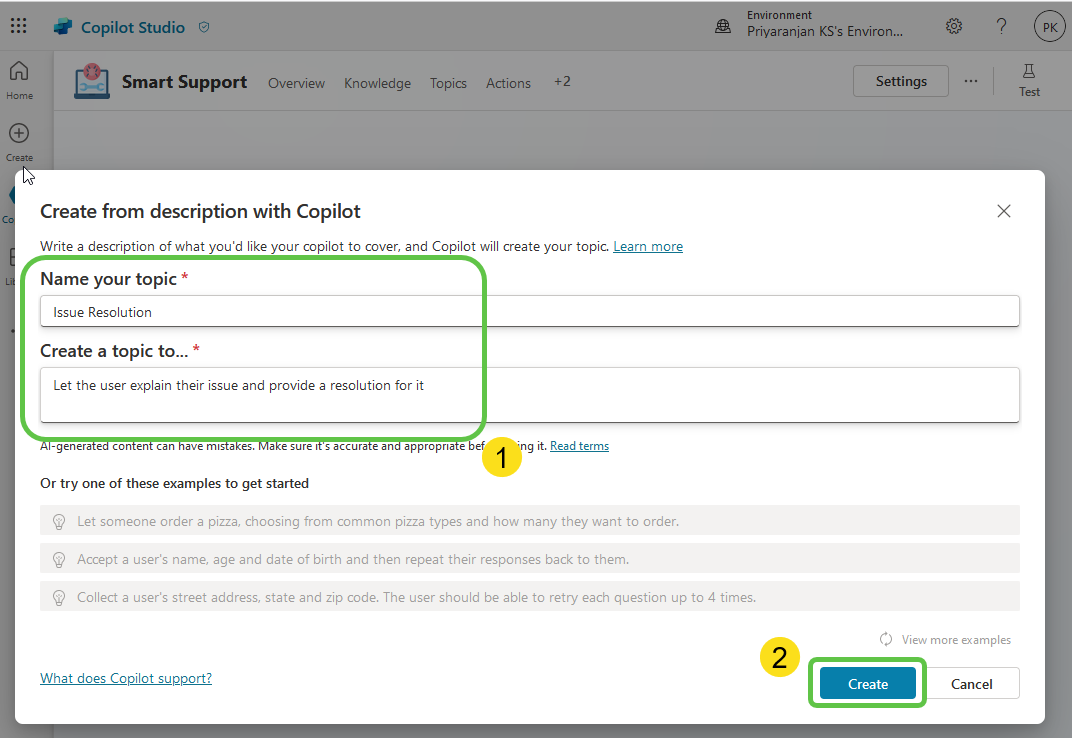Image resolution: width=1072 pixels, height=738 pixels.
Task: Expand the +2 to reveal hidden tabs
Action: [562, 82]
